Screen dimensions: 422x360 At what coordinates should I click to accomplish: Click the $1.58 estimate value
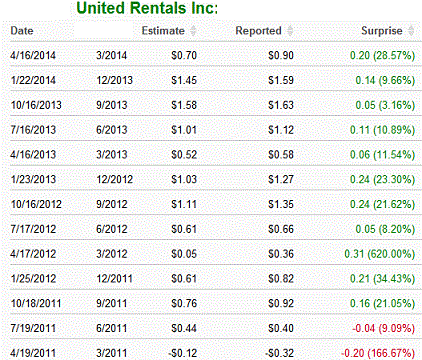coord(184,105)
